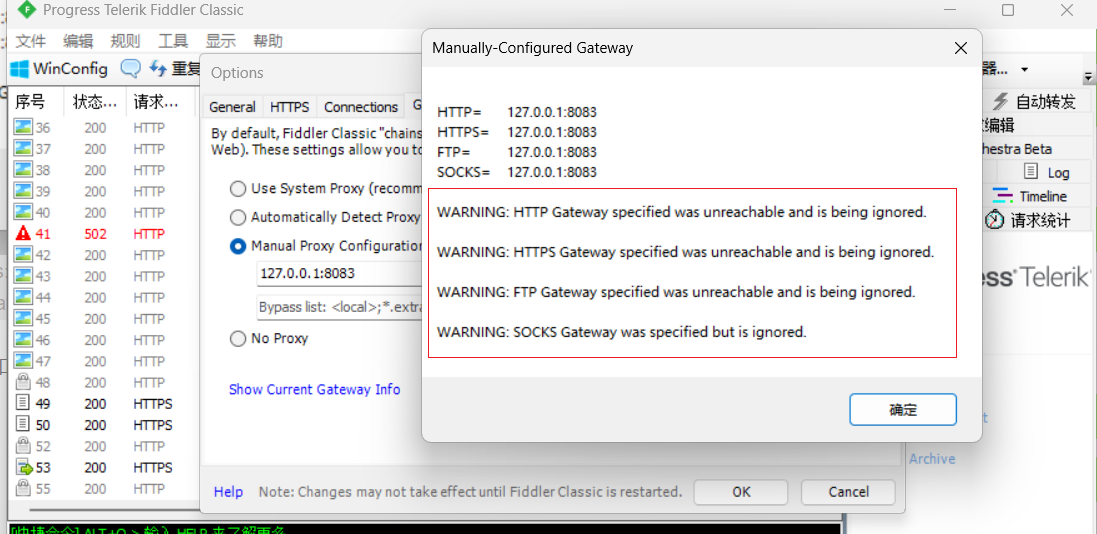Click the lock icon of session 48
This screenshot has height=534, width=1097.
pyautogui.click(x=24, y=382)
